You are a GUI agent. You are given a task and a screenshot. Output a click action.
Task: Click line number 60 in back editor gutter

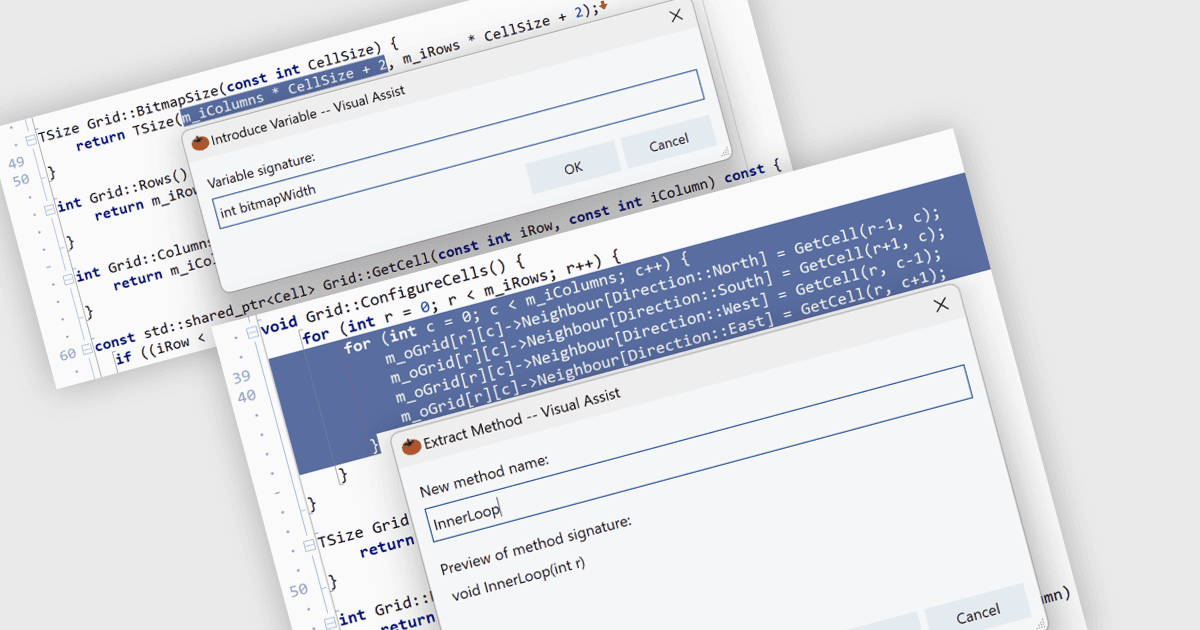click(x=68, y=355)
